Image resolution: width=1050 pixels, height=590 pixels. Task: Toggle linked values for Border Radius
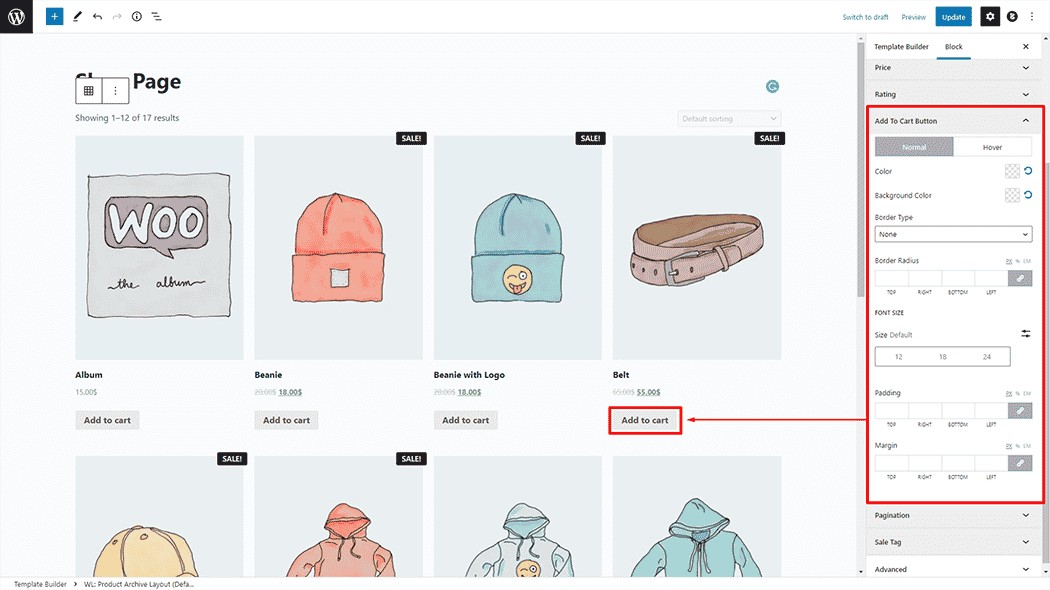click(x=1019, y=279)
